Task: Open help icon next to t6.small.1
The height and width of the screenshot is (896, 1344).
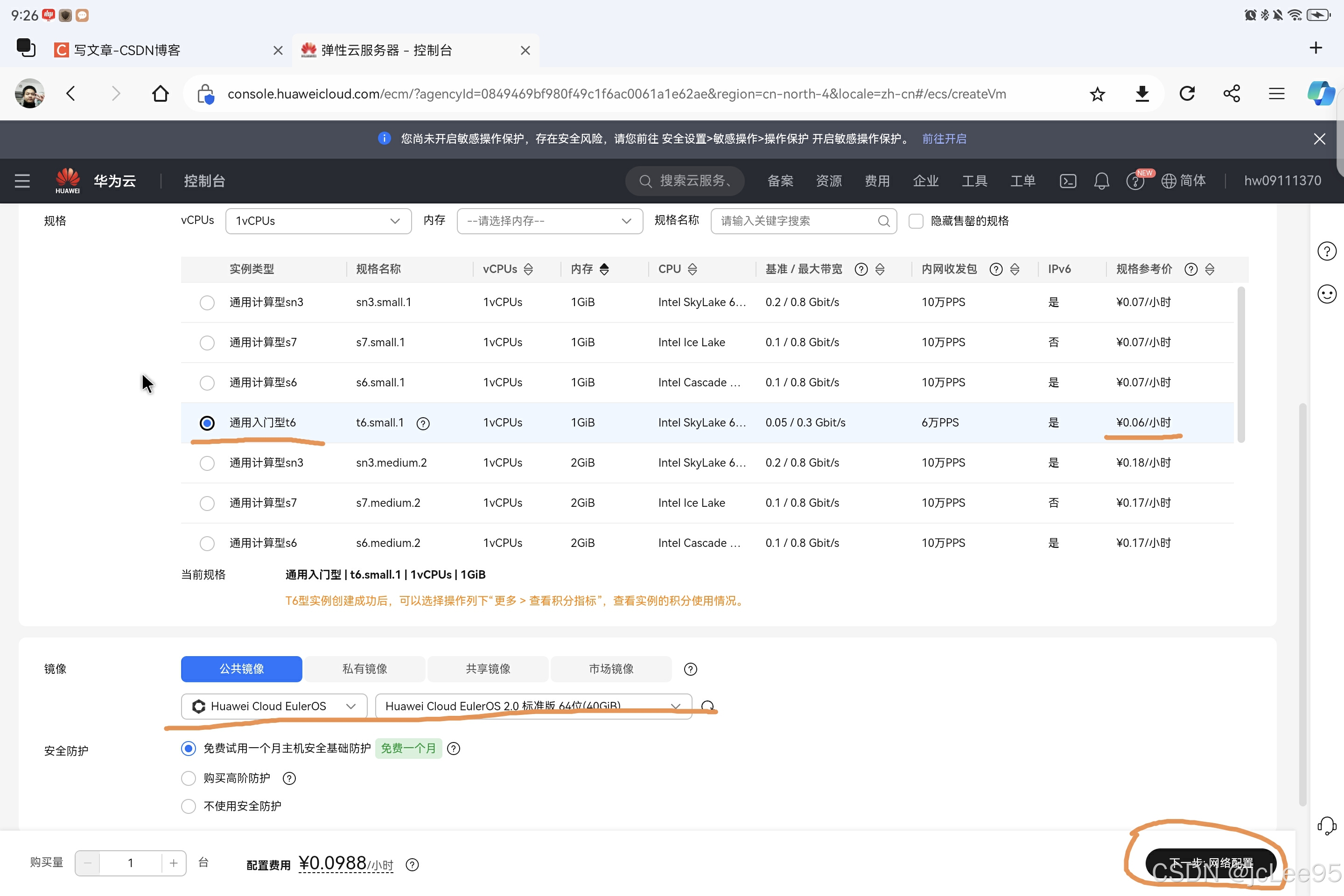Action: pyautogui.click(x=423, y=423)
